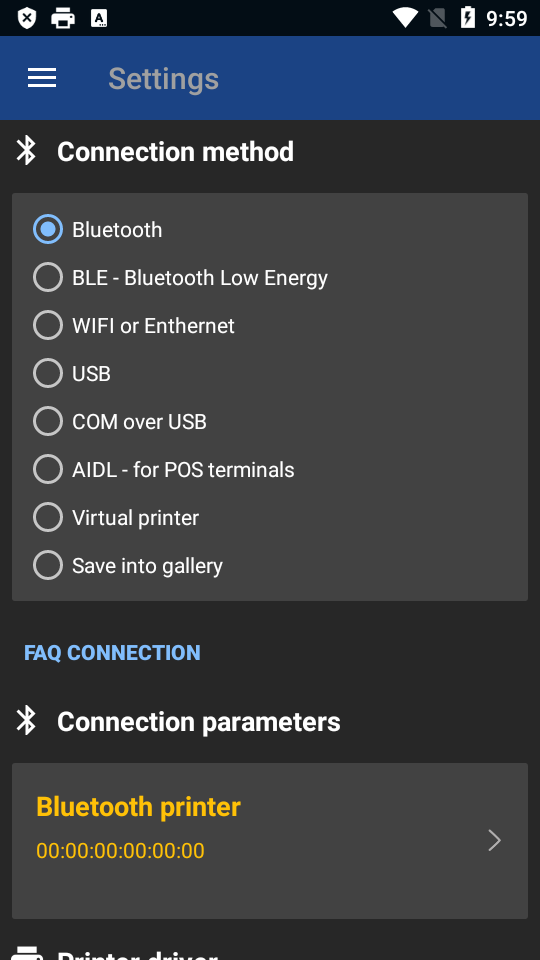Tap the printer icon in the status bar

[63, 18]
